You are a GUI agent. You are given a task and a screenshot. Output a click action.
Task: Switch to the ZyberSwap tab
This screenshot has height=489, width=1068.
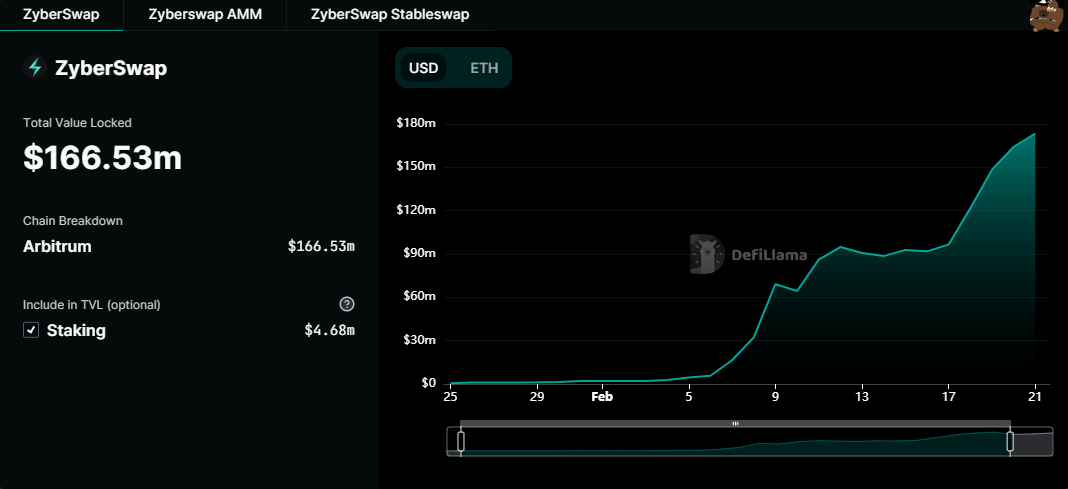(x=61, y=14)
